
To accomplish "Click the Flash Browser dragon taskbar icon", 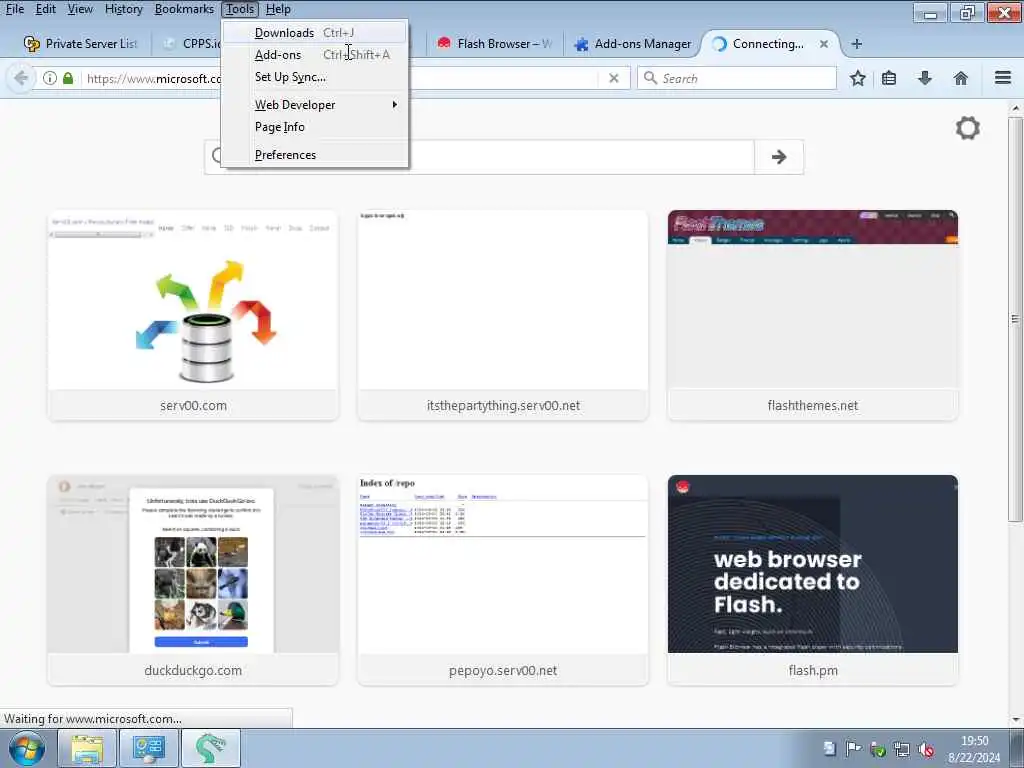I will (210, 748).
